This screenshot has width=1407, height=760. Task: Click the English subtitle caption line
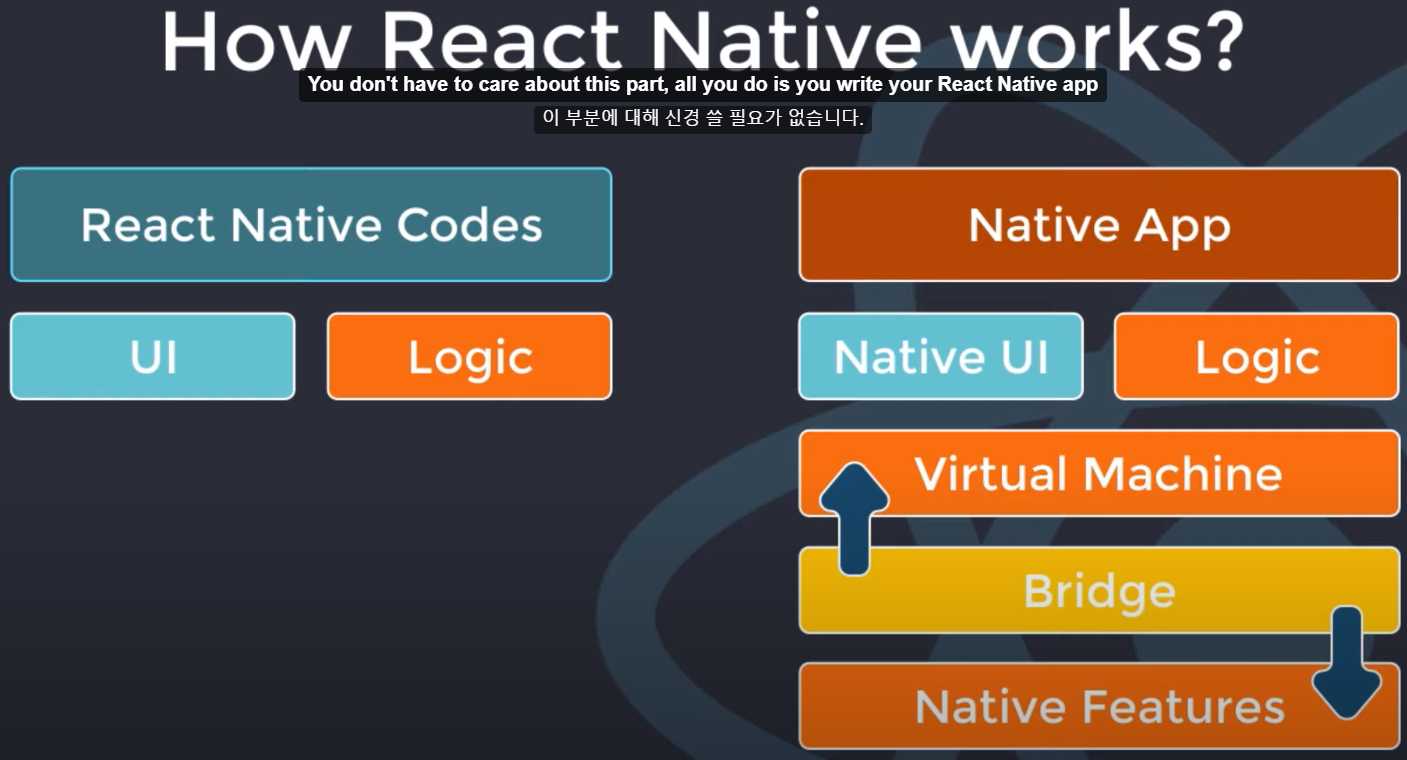coord(703,85)
